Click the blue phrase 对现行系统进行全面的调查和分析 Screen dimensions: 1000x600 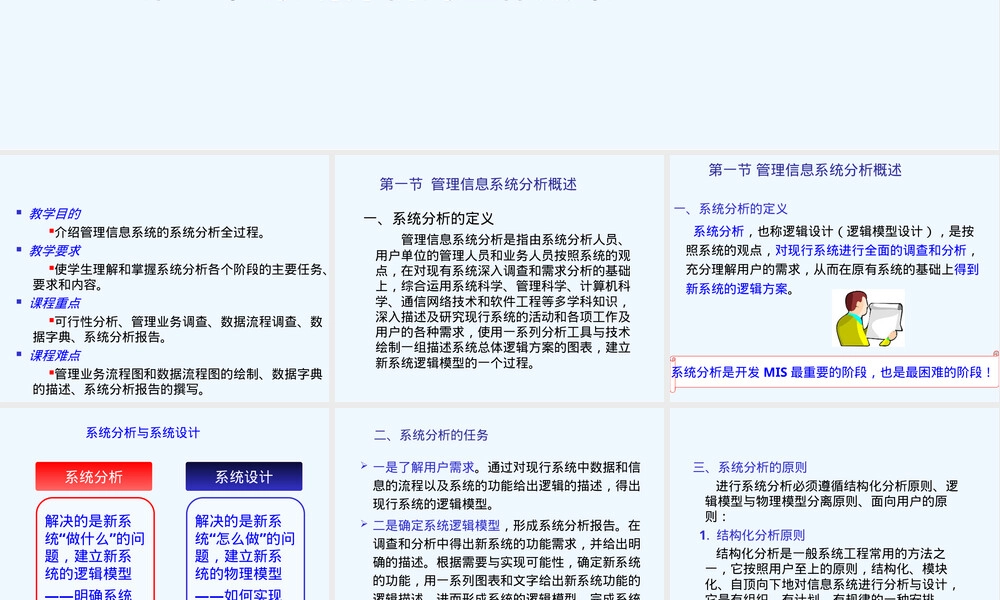(871, 251)
